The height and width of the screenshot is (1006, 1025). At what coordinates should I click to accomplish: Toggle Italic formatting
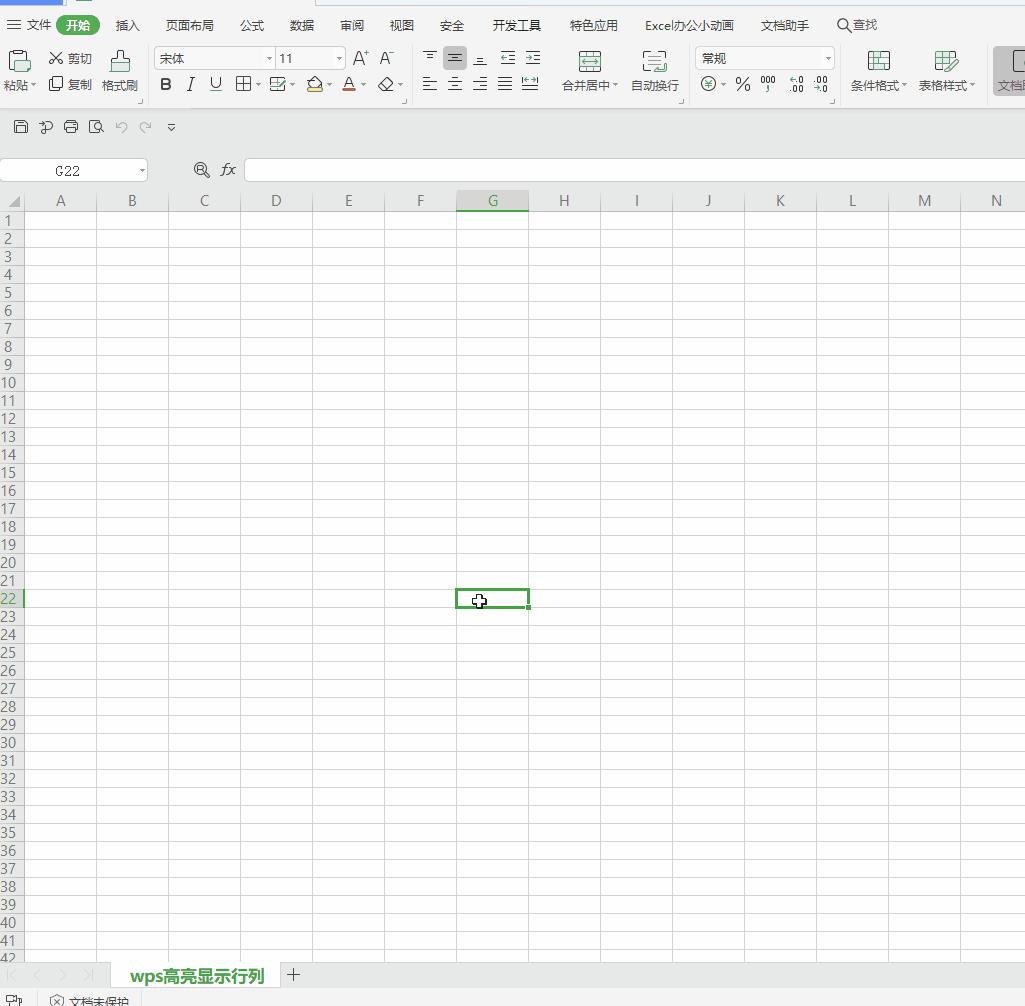tap(191, 85)
